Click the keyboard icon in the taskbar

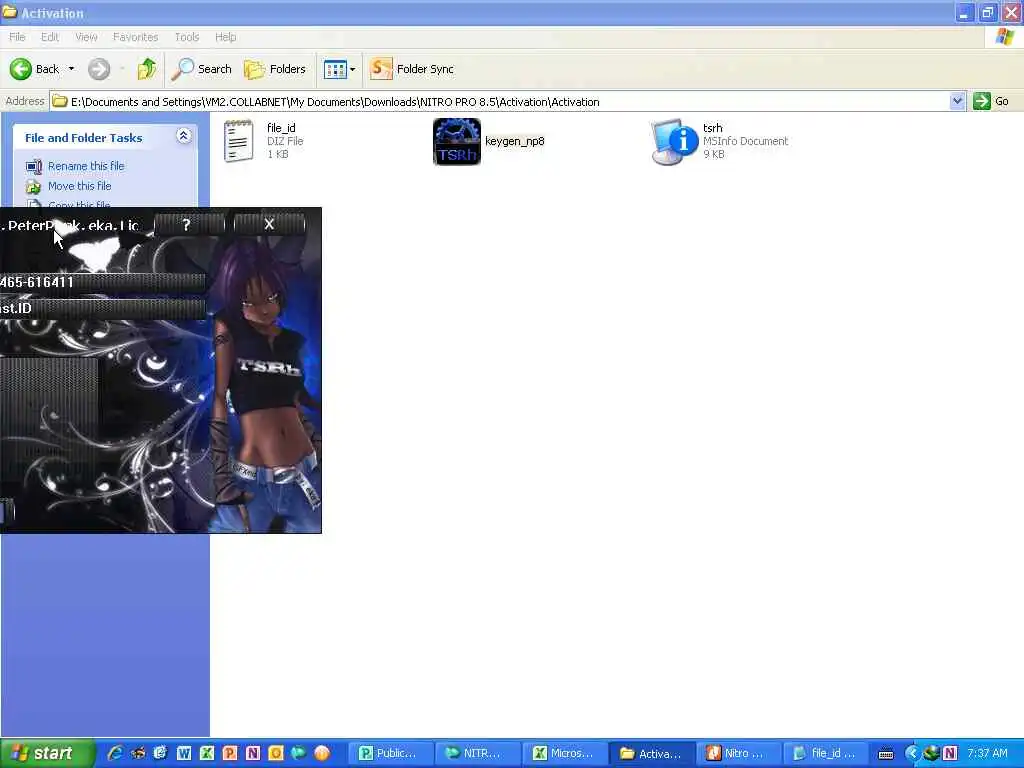tap(886, 754)
